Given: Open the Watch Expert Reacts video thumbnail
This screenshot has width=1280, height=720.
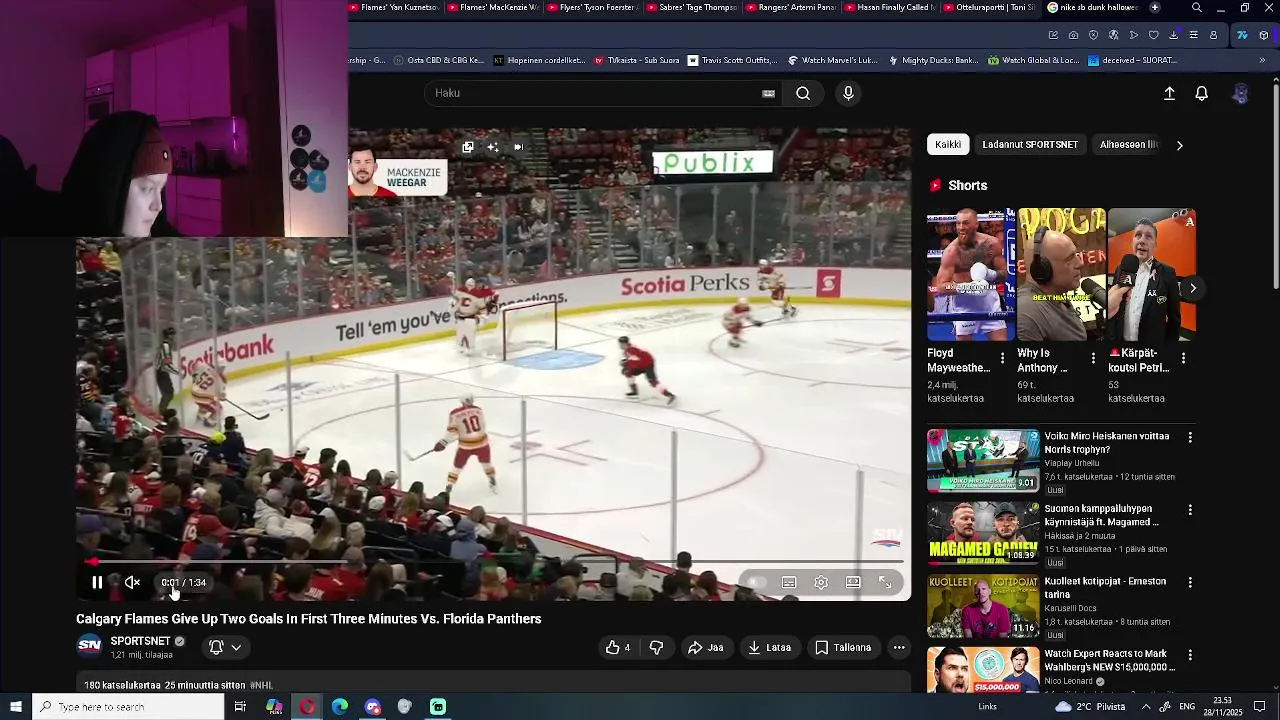Looking at the screenshot, I should point(983,670).
